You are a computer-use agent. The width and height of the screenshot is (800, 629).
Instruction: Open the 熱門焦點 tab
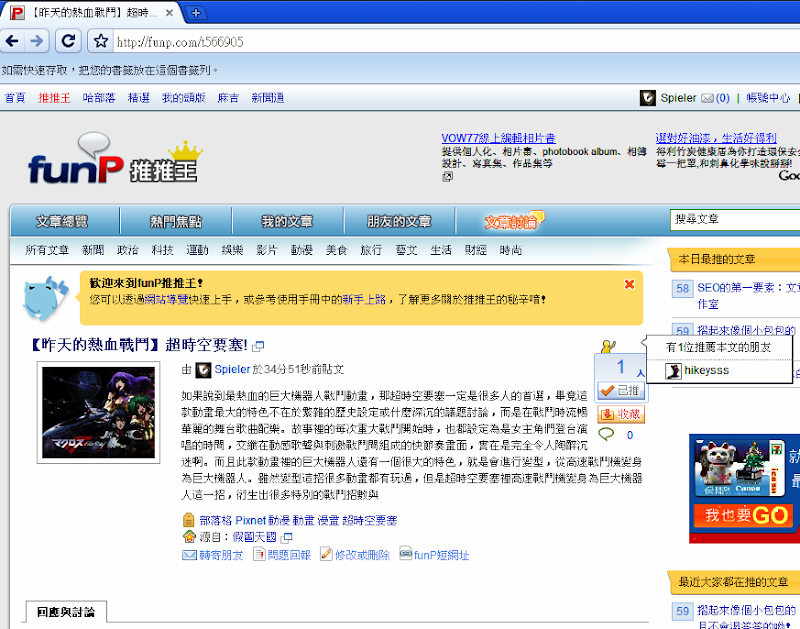point(176,221)
